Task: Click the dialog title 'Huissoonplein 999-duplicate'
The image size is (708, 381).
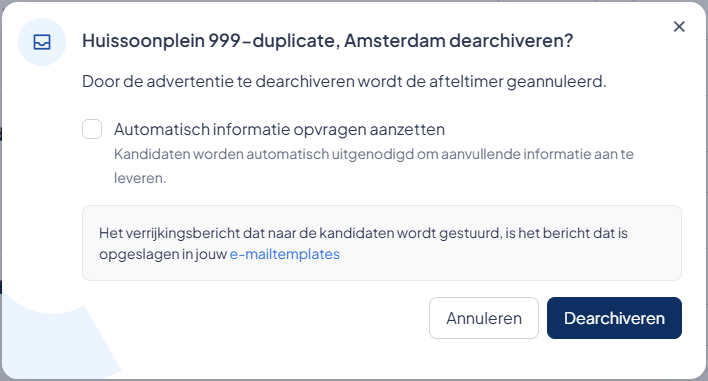Action: 208,41
